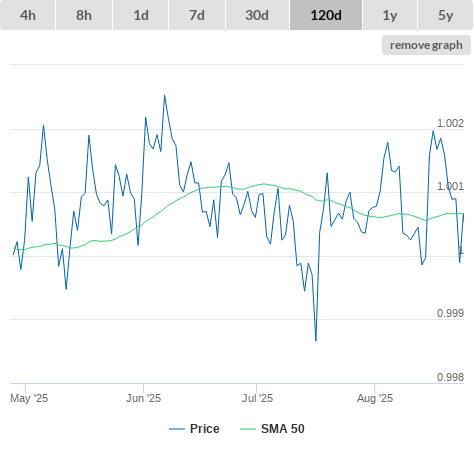Choose the 1d time range tab
This screenshot has width=474, height=455.
pos(141,15)
